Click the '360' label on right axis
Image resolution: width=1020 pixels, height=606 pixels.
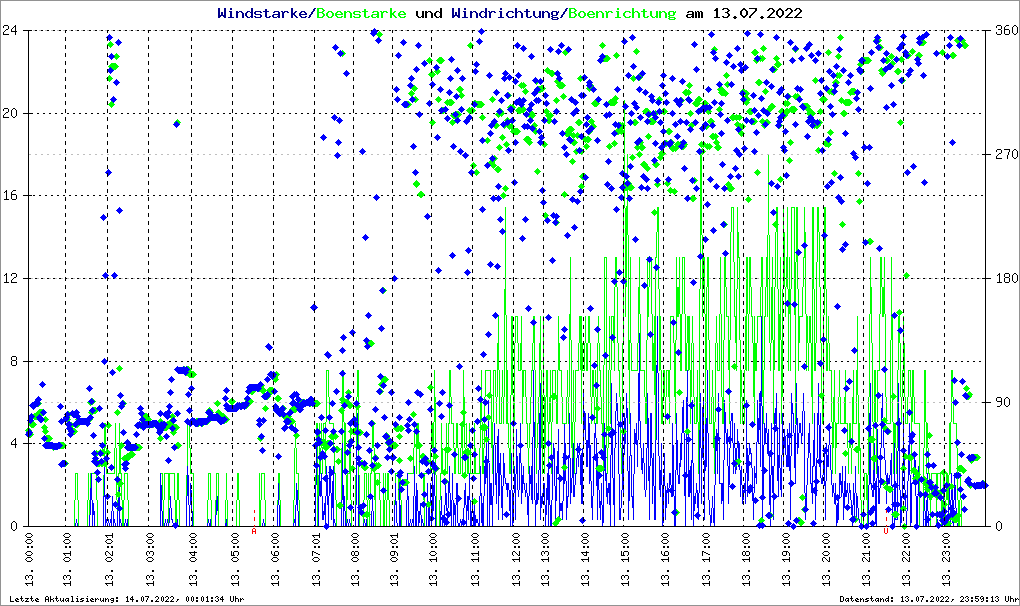pos(1003,30)
